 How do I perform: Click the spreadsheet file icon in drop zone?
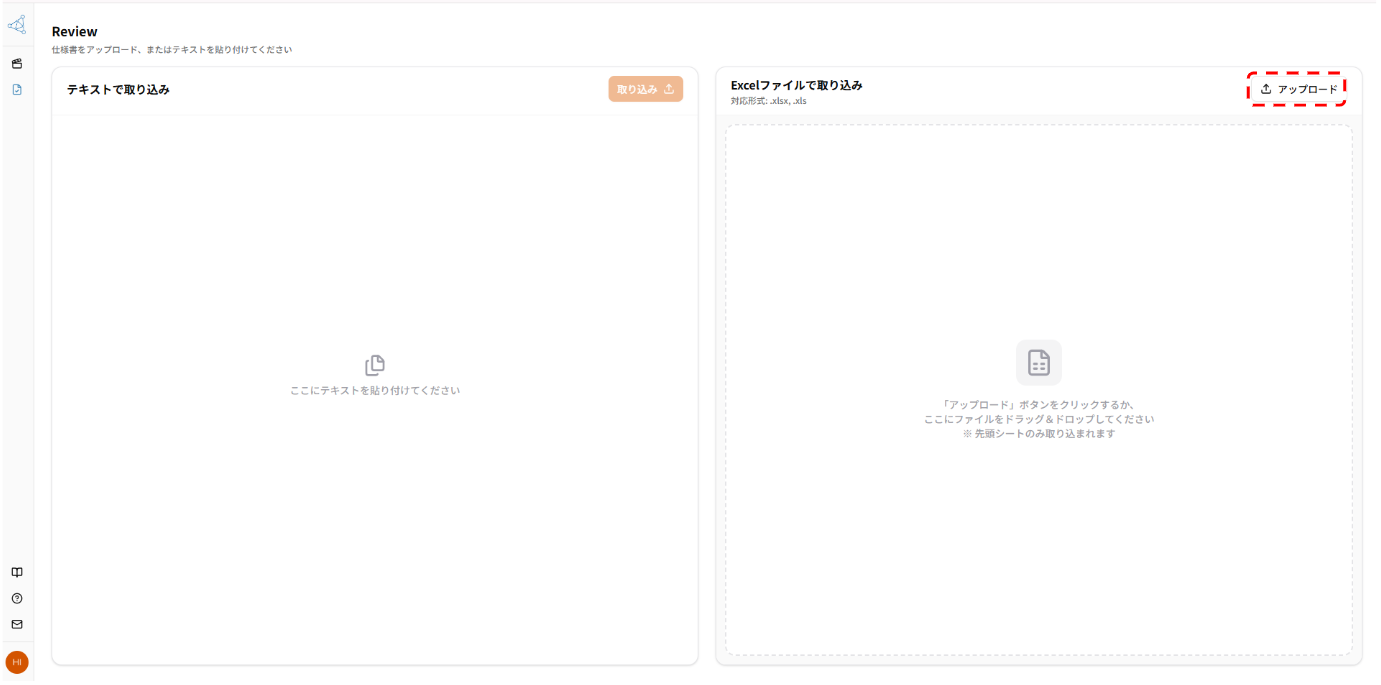click(1039, 362)
